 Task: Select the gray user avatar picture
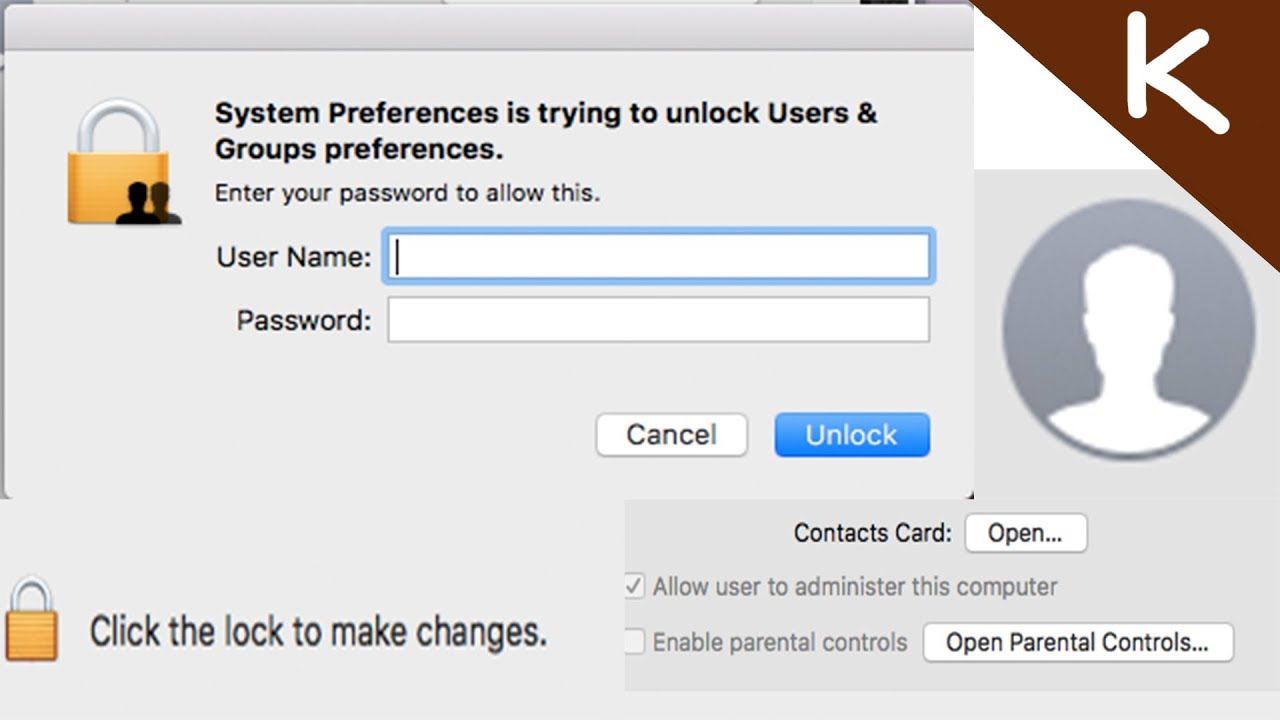click(1128, 328)
